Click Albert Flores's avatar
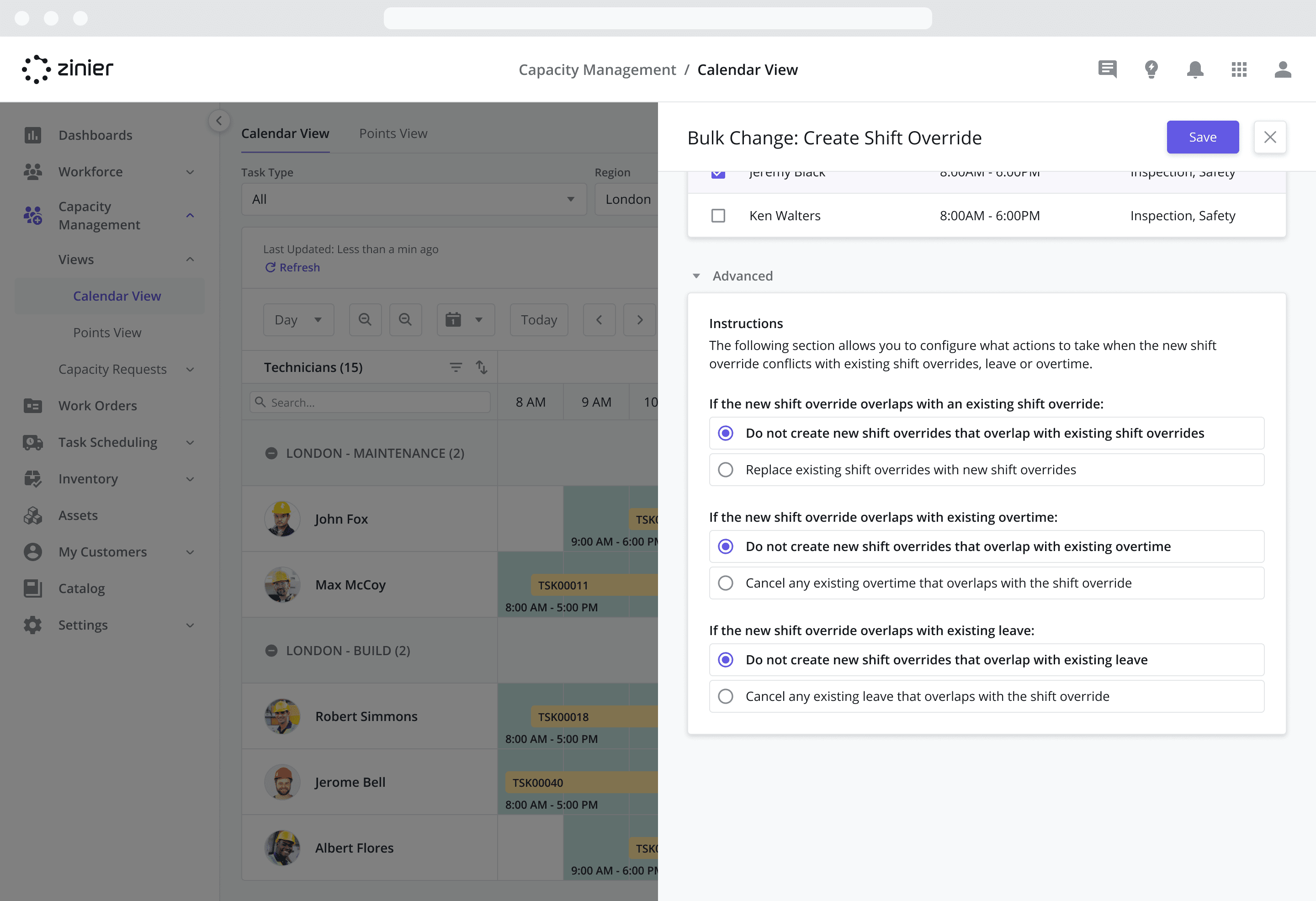Image resolution: width=1316 pixels, height=901 pixels. [x=282, y=848]
